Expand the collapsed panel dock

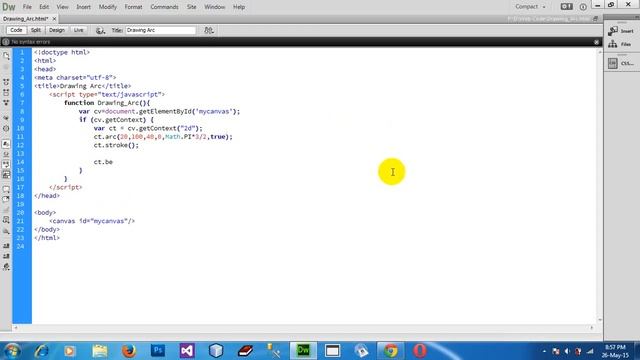pos(636,17)
